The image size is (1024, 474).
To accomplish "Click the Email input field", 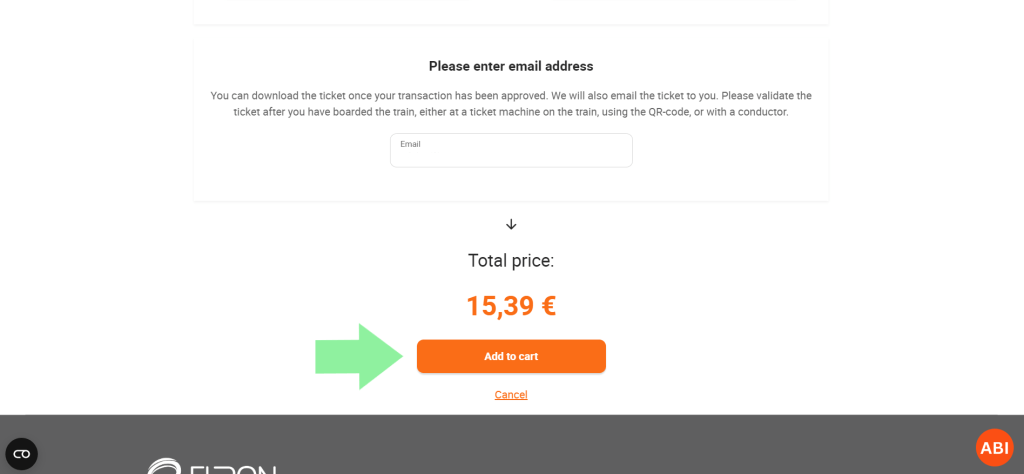I will [511, 153].
